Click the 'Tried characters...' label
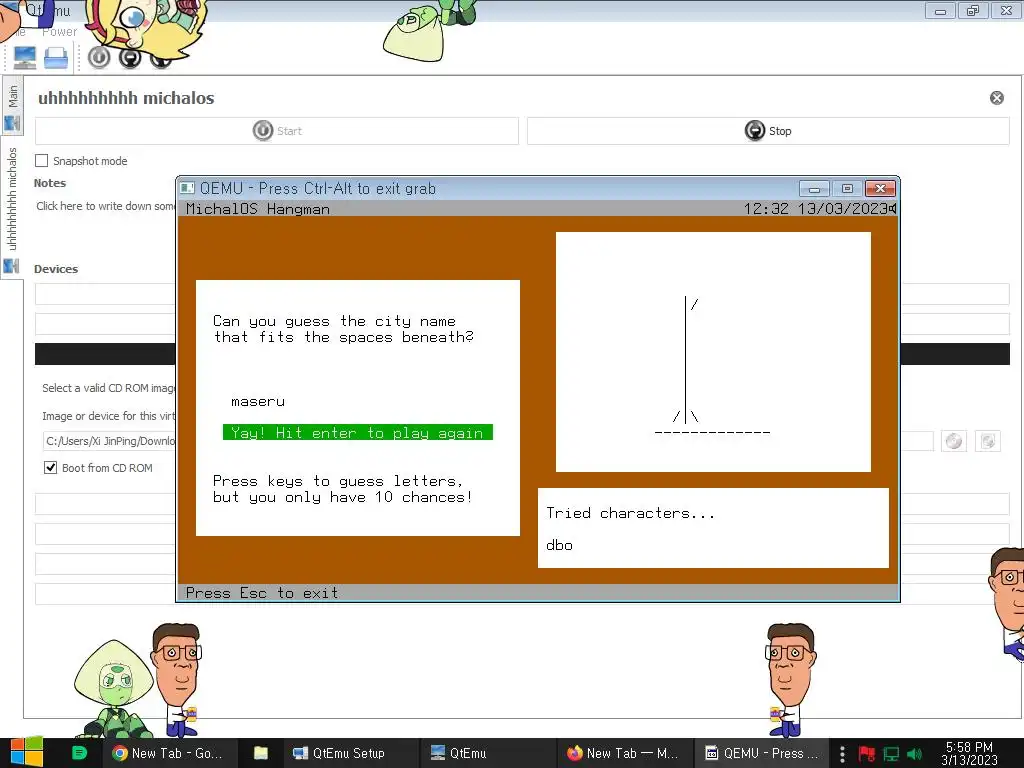The width and height of the screenshot is (1024, 768). pos(630,513)
